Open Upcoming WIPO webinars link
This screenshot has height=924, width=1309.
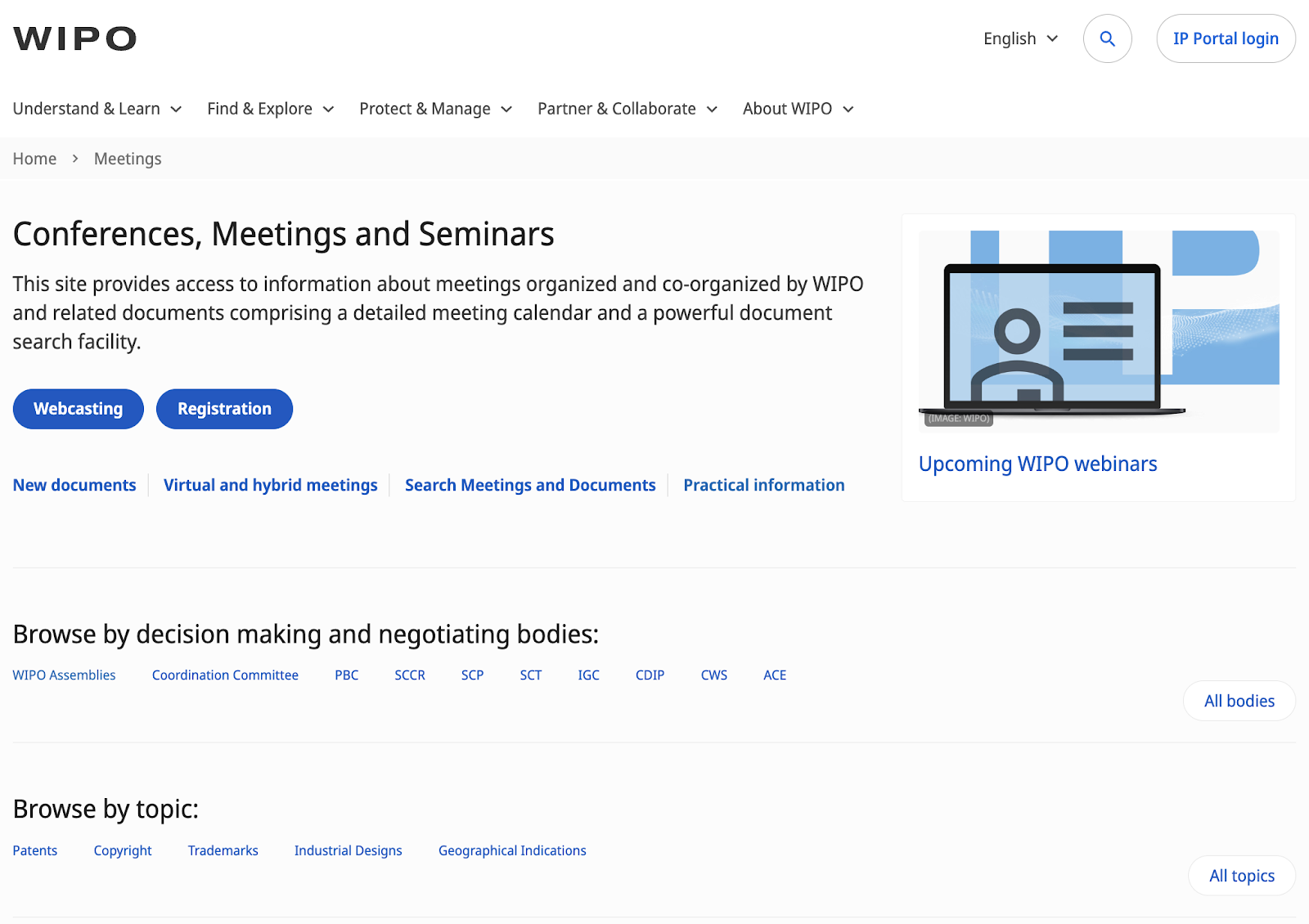coord(1037,464)
